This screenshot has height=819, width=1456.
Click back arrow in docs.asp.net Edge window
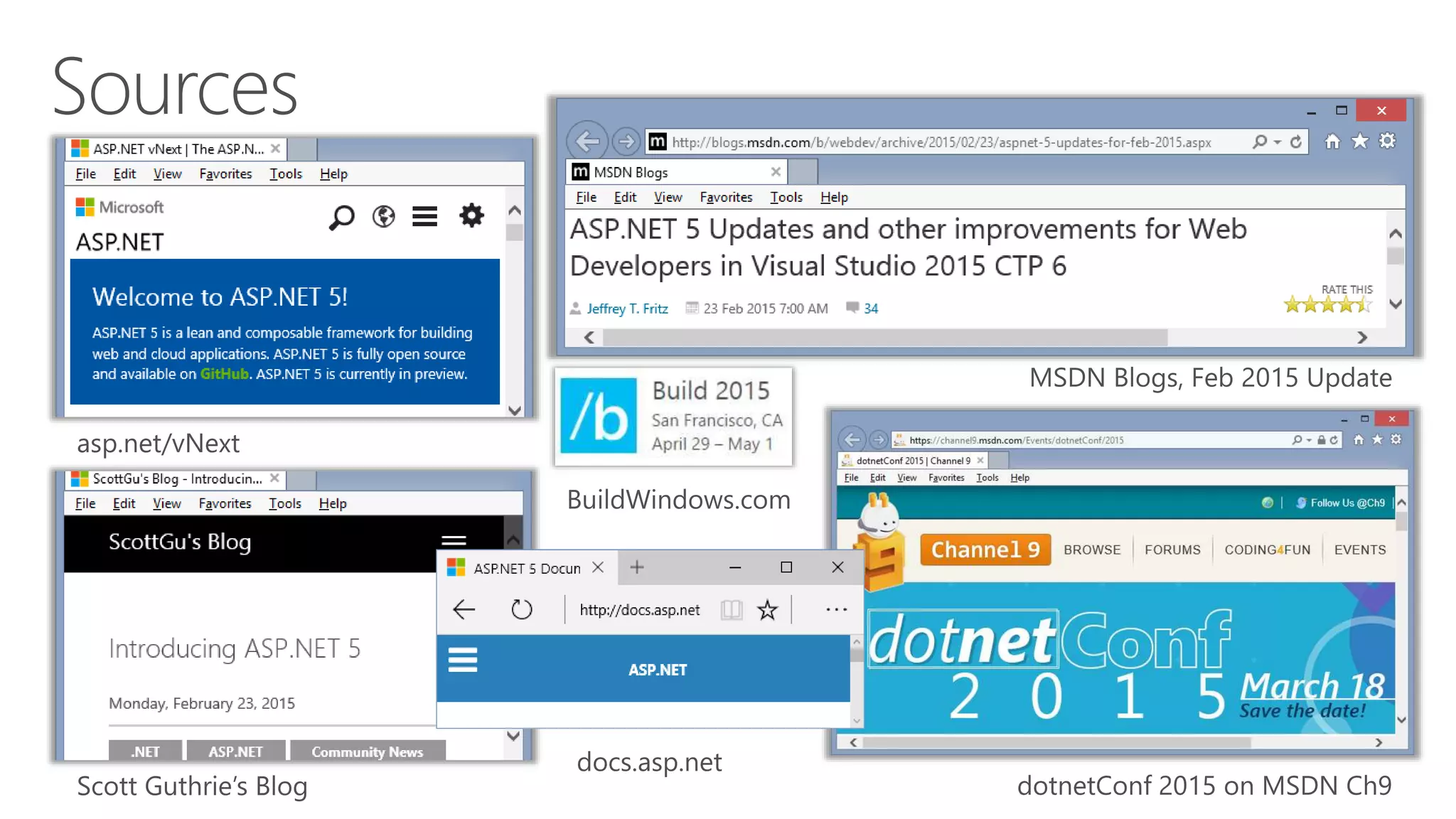tap(464, 609)
